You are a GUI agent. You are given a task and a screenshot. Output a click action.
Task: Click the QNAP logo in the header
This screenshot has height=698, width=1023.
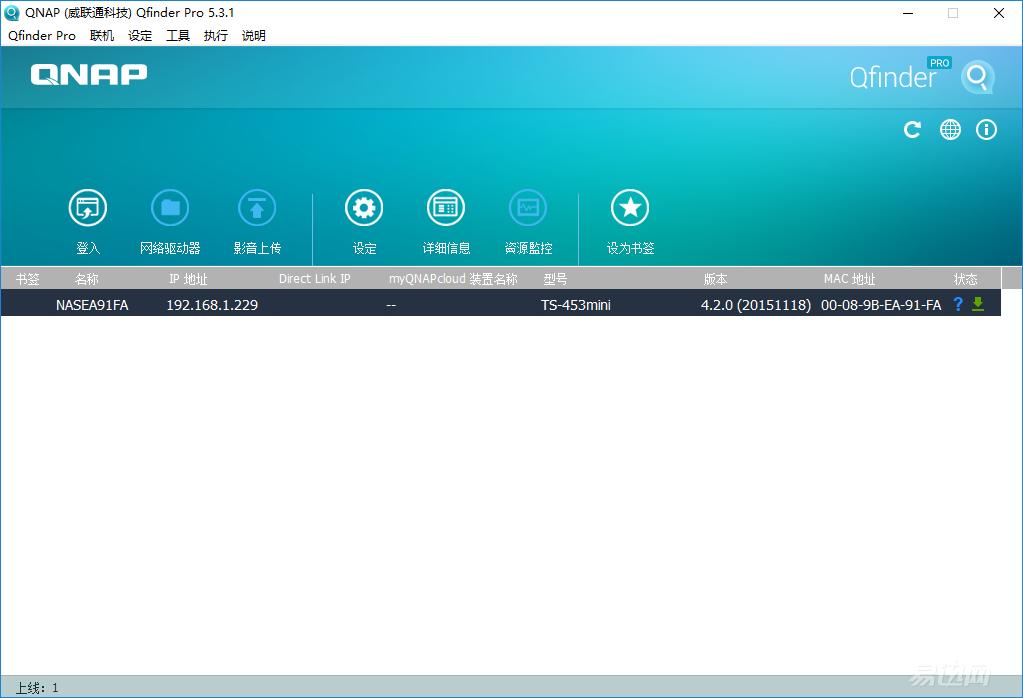tap(89, 74)
